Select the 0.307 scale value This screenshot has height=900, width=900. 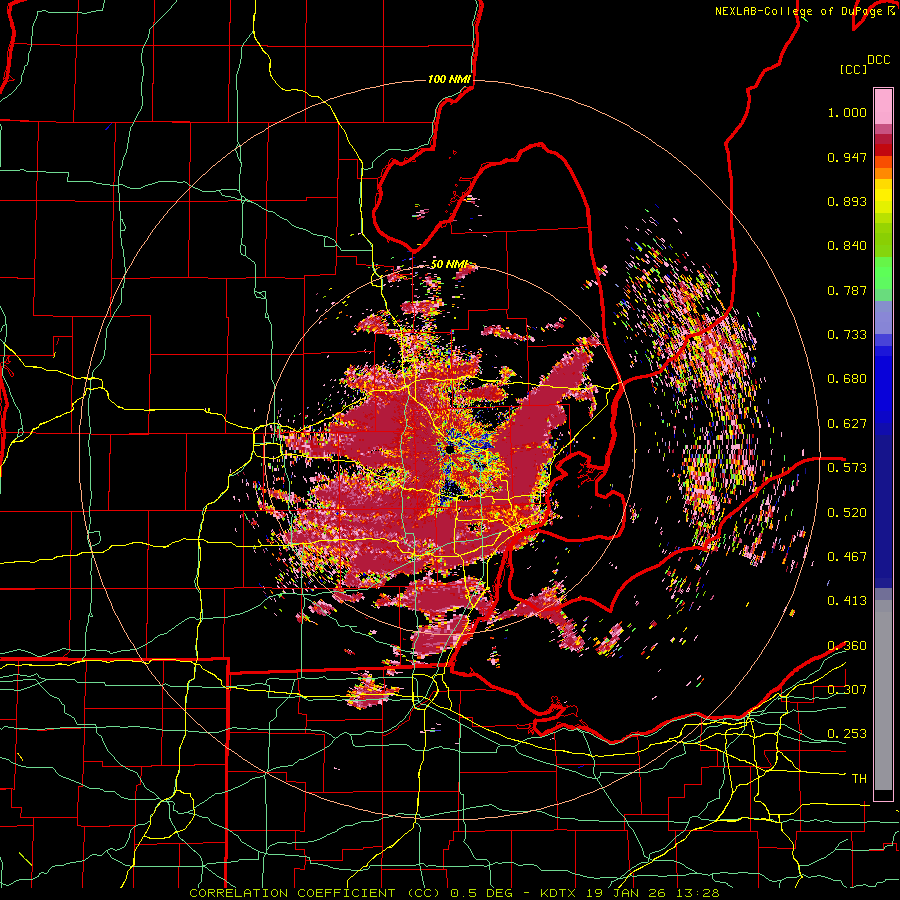pyautogui.click(x=847, y=689)
